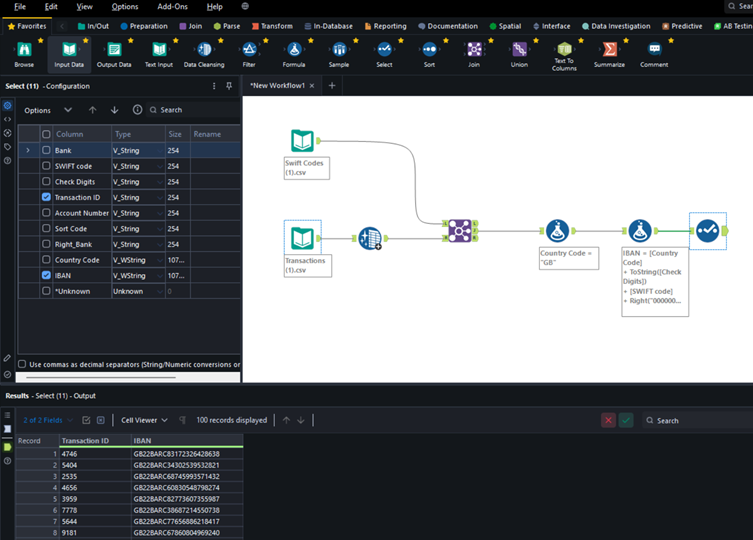
Task: Open the Add-Ons menu
Action: [x=172, y=7]
